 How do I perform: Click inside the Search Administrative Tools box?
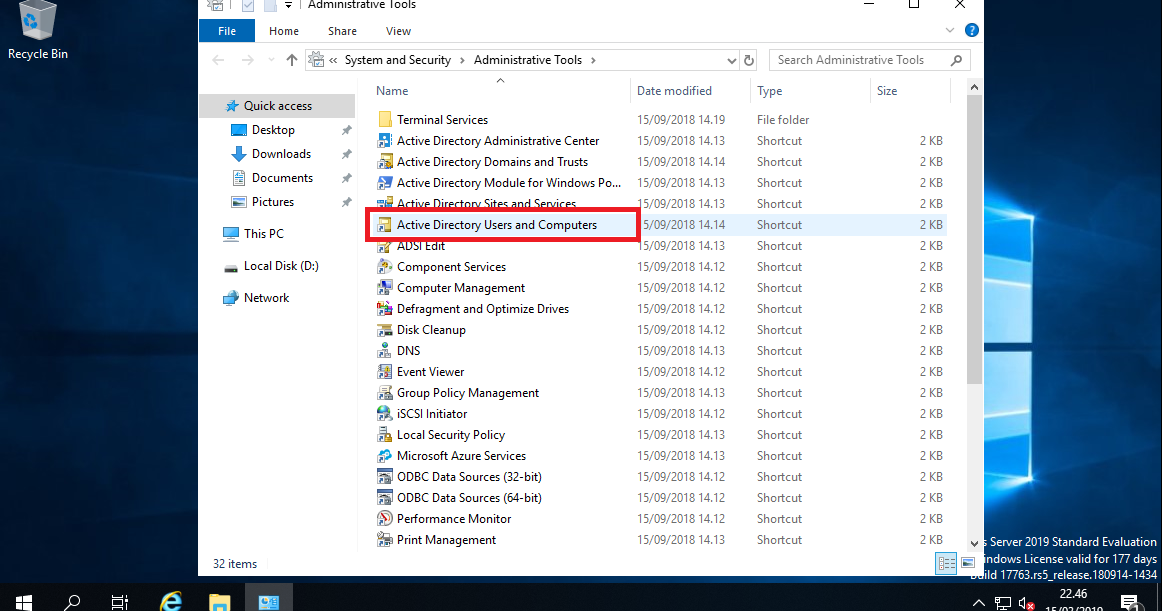tap(860, 59)
